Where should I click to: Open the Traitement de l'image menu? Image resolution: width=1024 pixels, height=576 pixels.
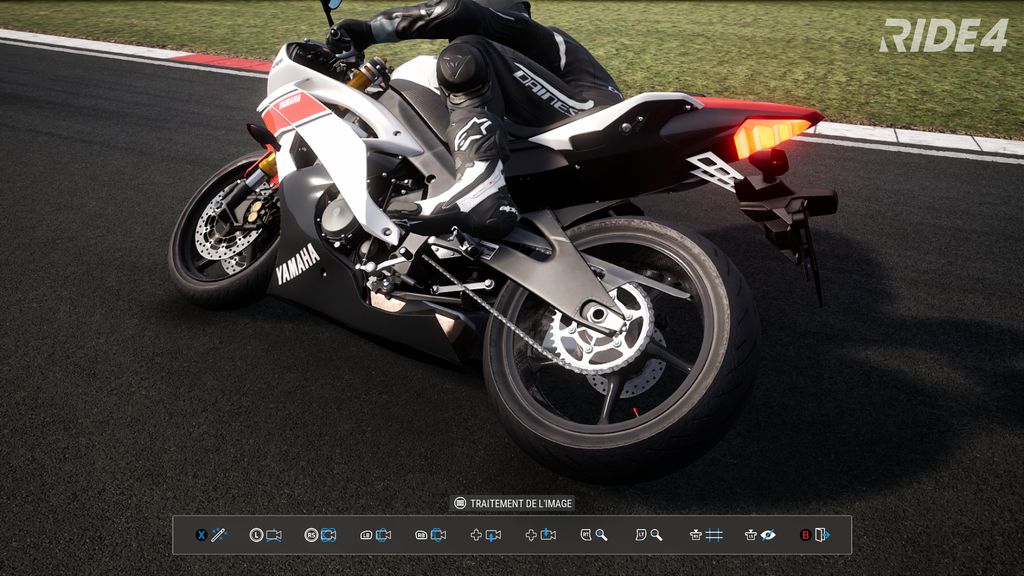coord(513,504)
